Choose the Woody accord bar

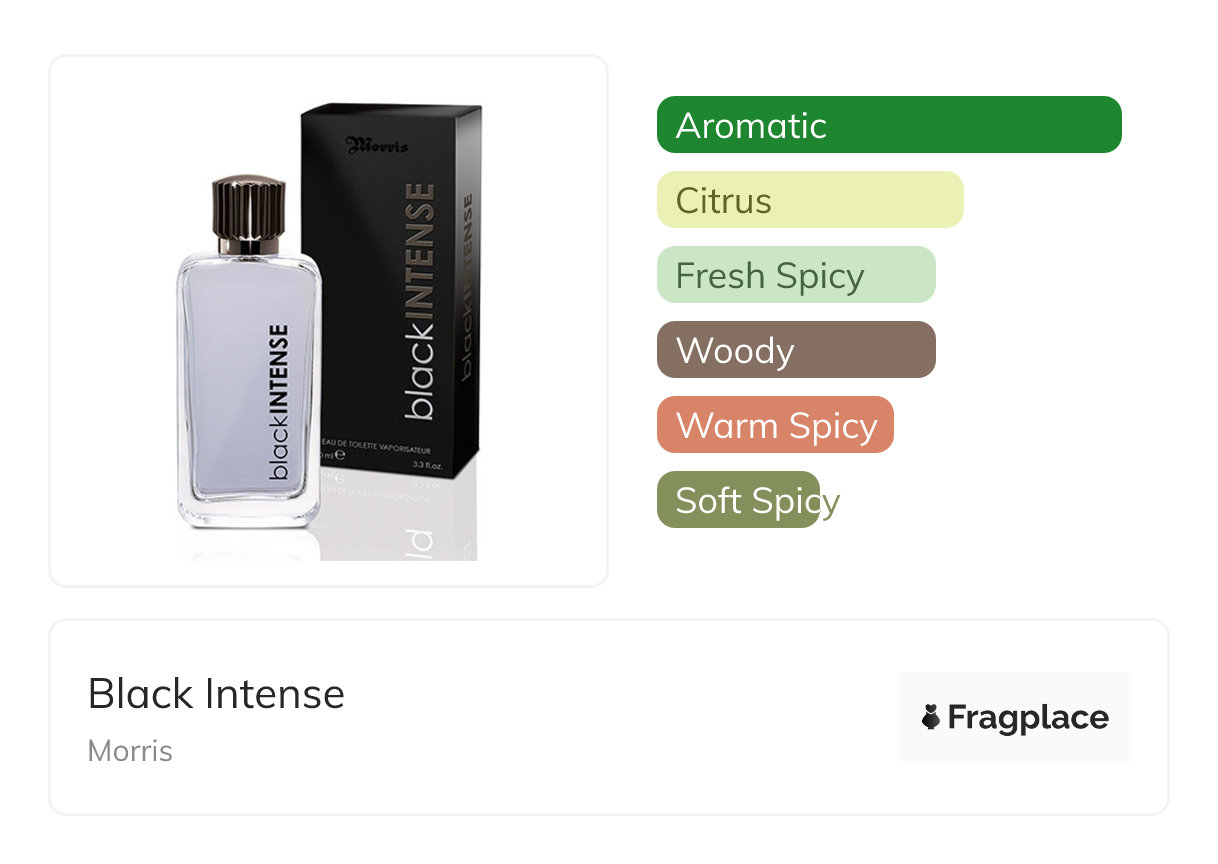tap(796, 350)
